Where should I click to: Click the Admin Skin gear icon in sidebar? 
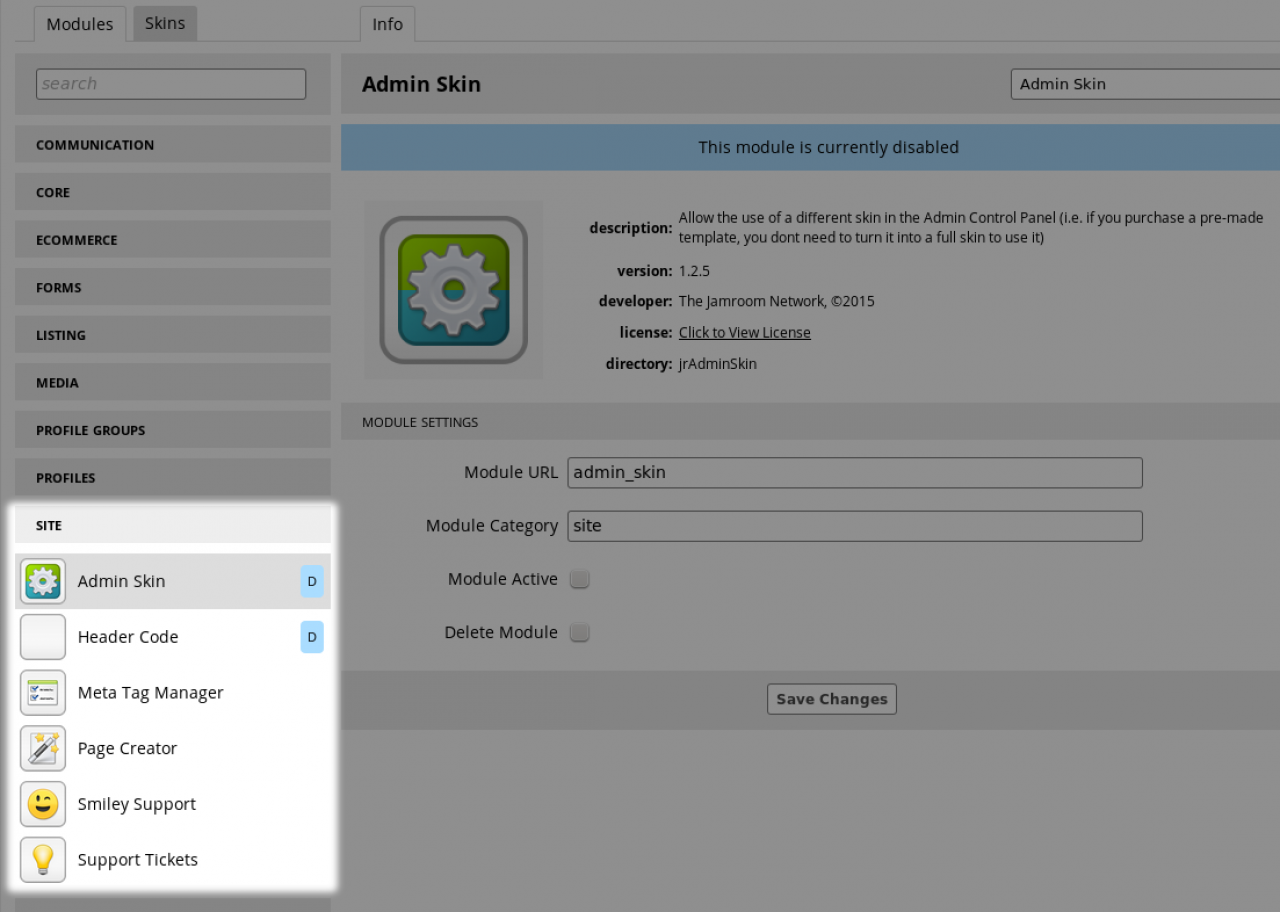click(x=43, y=581)
